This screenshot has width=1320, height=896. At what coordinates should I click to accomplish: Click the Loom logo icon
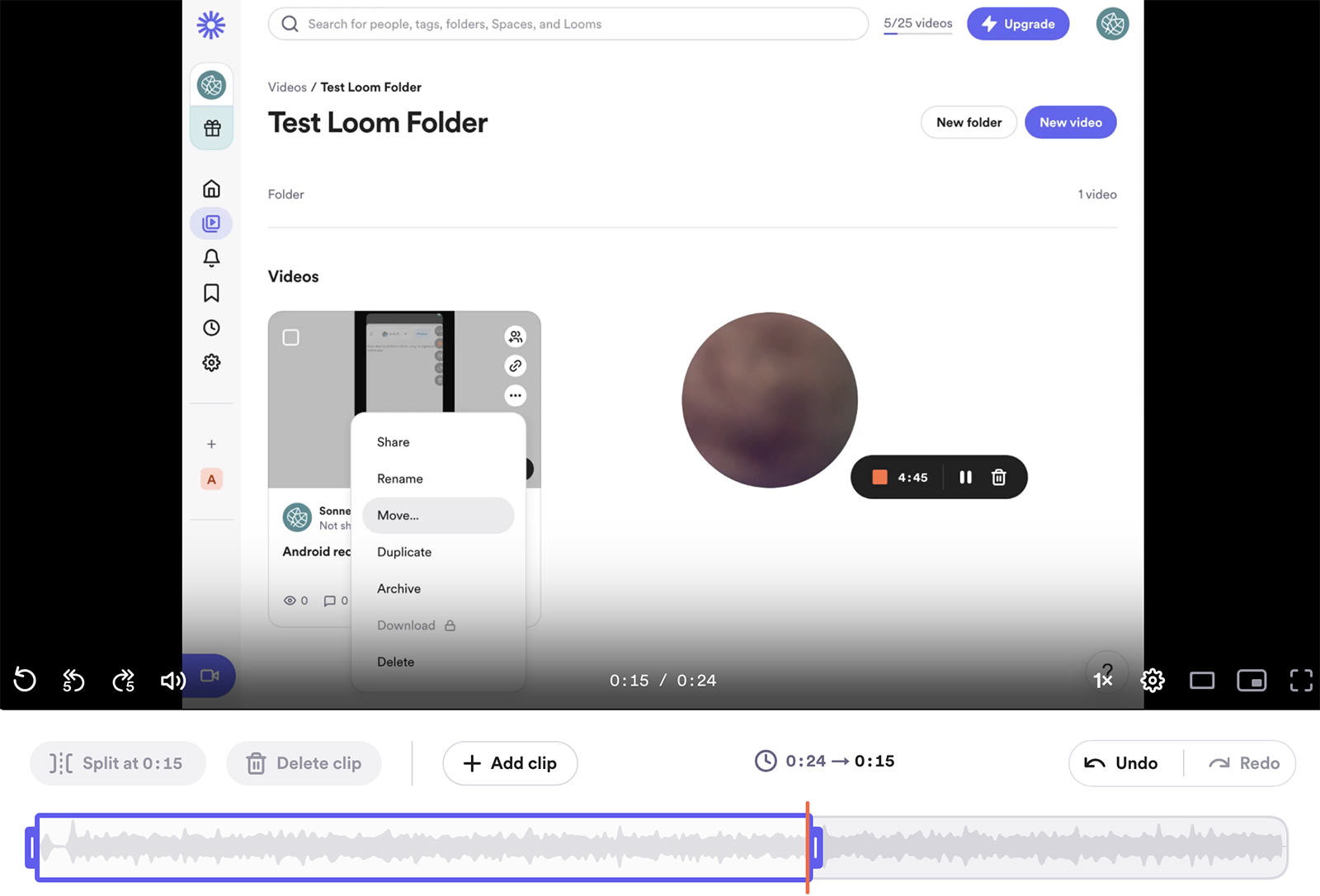pyautogui.click(x=211, y=25)
